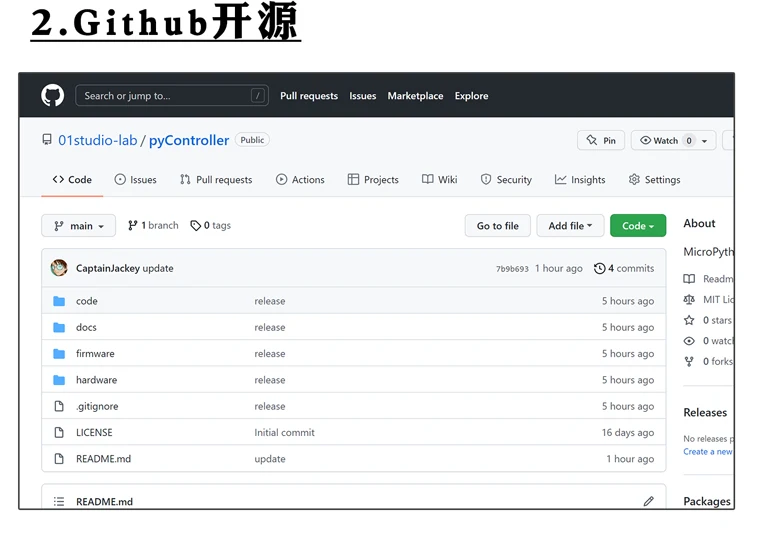Open Explore in top navigation
The height and width of the screenshot is (550, 784).
[x=471, y=96]
